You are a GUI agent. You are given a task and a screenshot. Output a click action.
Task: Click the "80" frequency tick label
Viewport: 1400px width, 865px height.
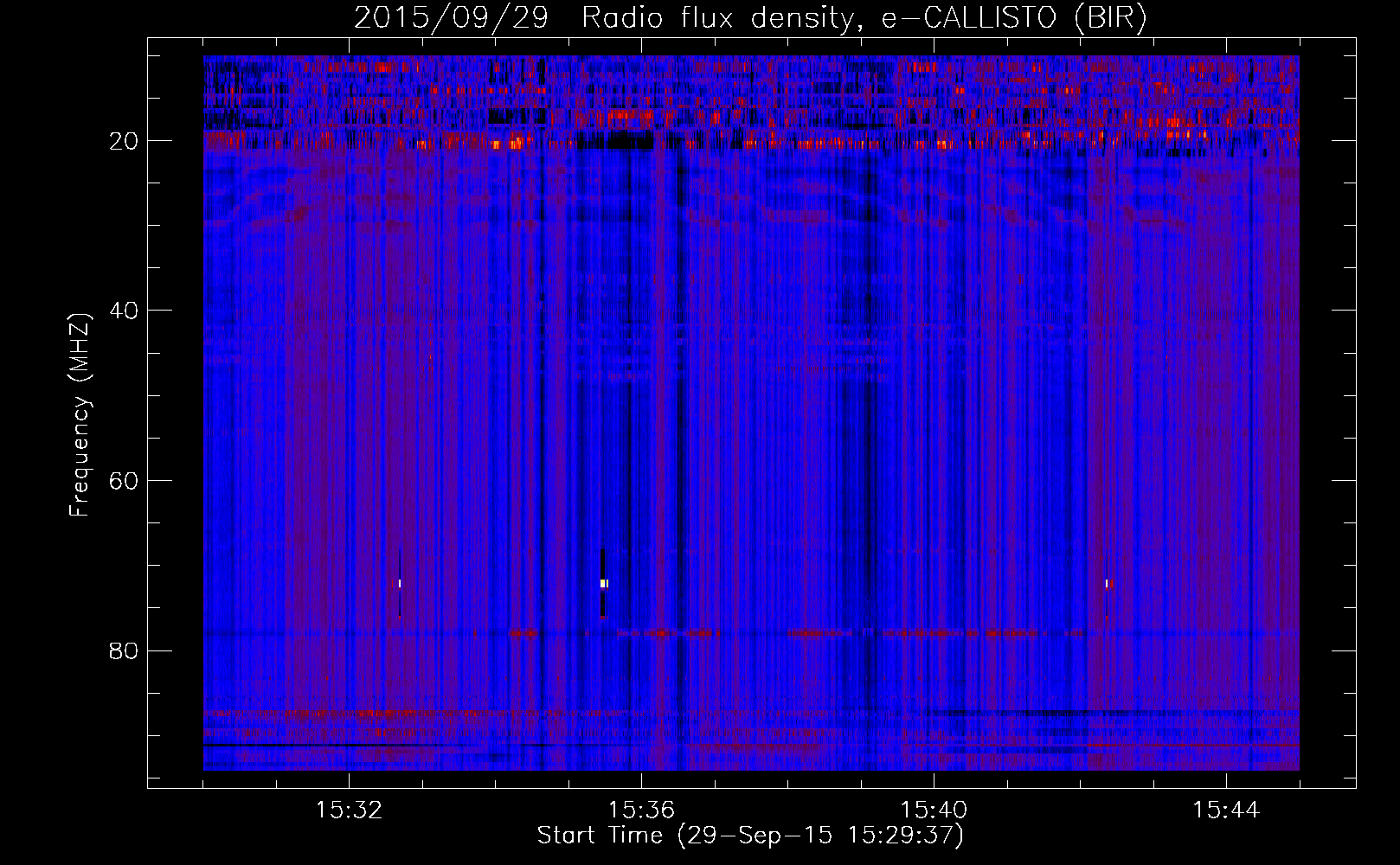tap(125, 650)
